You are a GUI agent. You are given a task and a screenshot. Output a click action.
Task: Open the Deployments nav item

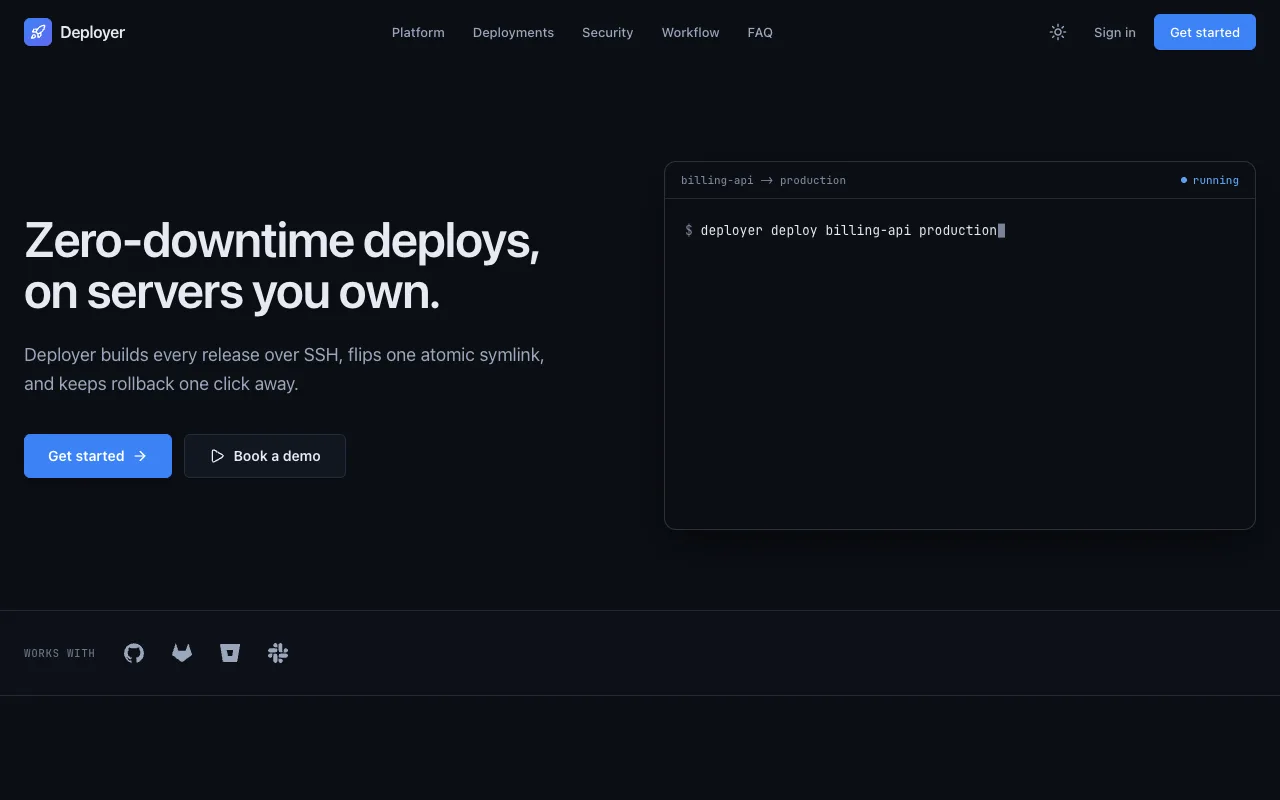[513, 32]
